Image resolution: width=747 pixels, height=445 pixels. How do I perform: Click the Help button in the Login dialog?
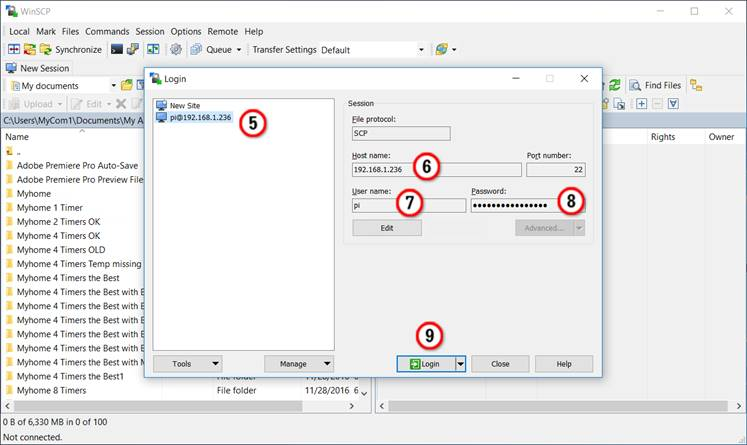[564, 364]
